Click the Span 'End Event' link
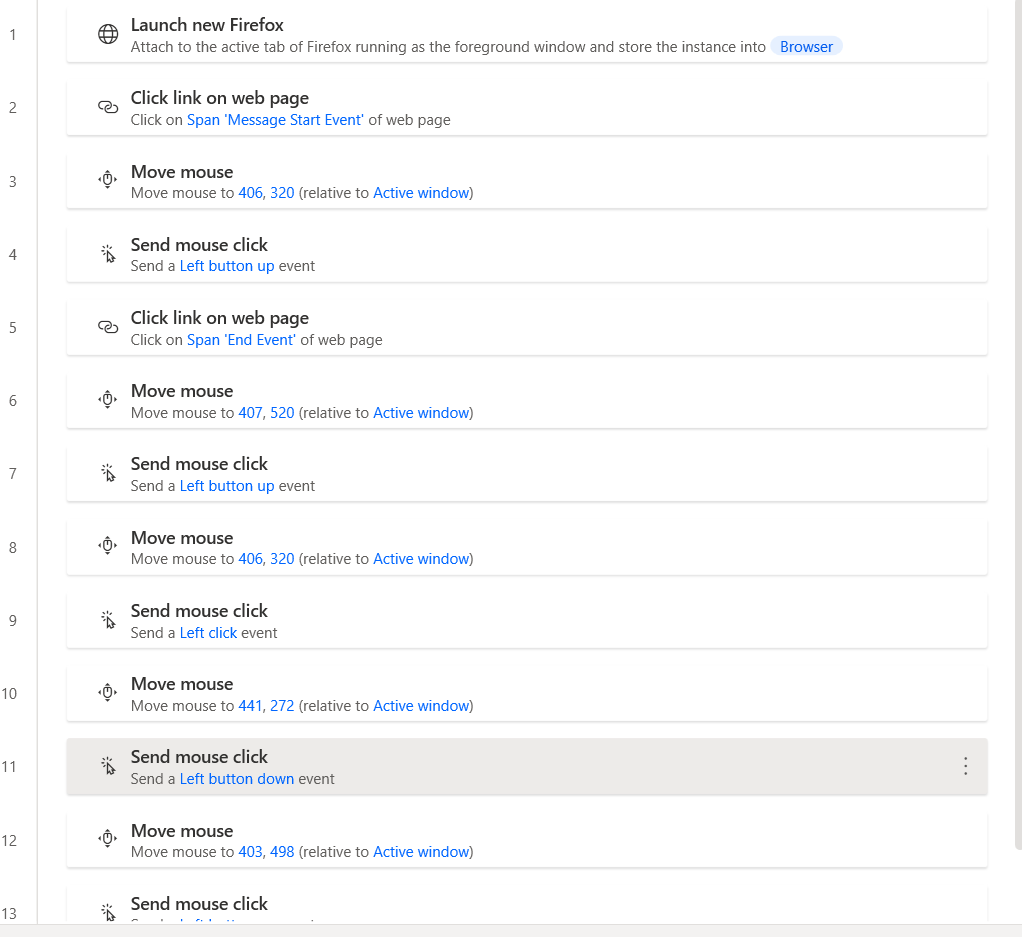The width and height of the screenshot is (1022, 937). tap(241, 340)
